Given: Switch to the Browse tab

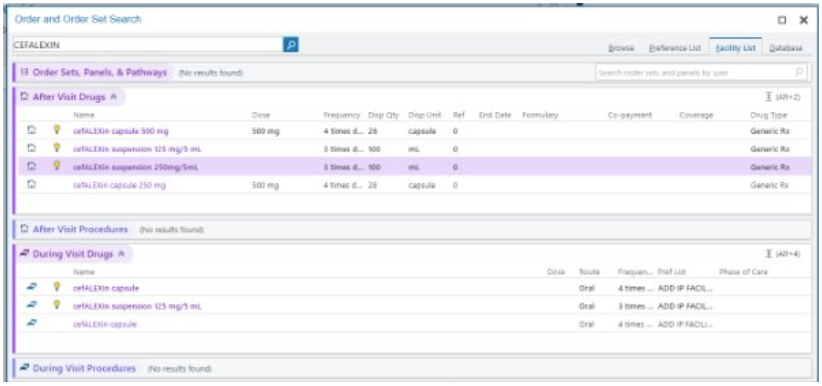Looking at the screenshot, I should (x=621, y=48).
